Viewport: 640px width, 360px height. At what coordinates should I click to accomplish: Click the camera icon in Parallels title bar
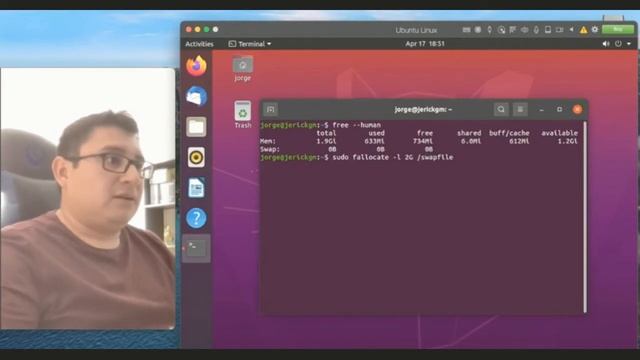point(560,30)
